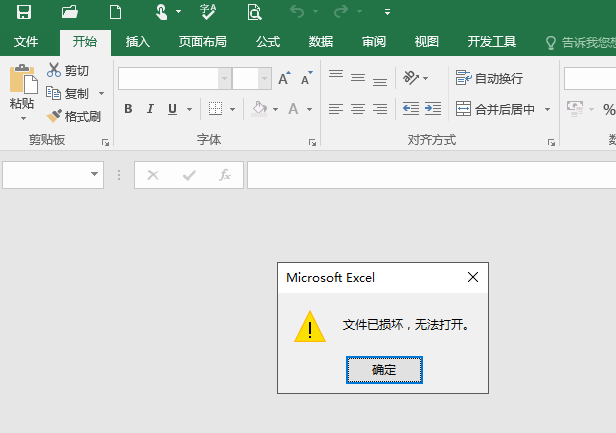Toggle Bold formatting
616x433 pixels.
(128, 109)
